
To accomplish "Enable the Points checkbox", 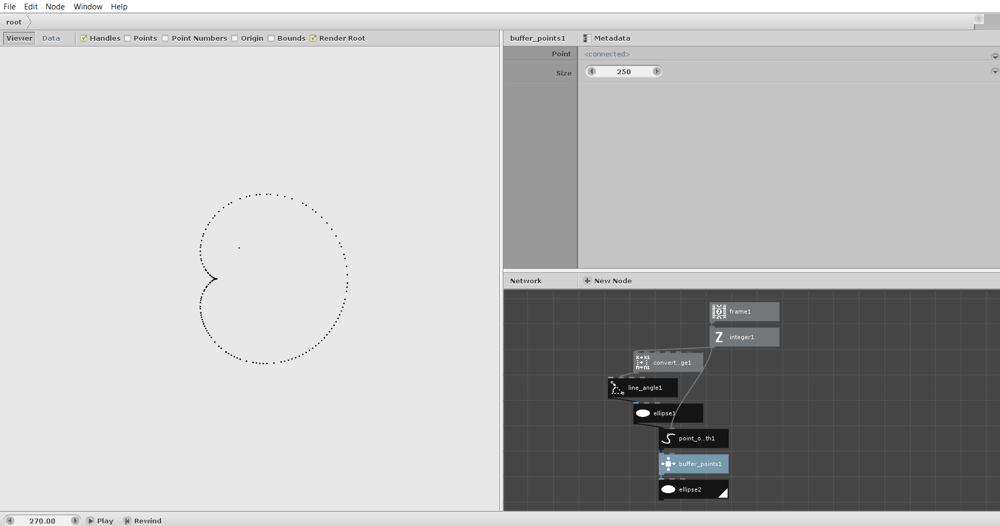I will pos(128,38).
